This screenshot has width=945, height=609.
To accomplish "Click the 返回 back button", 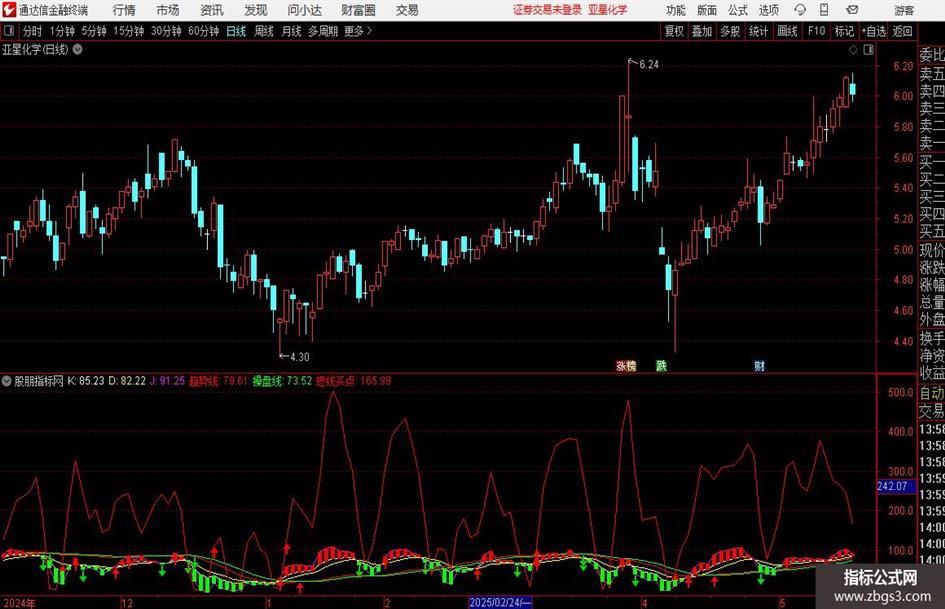I will point(902,31).
